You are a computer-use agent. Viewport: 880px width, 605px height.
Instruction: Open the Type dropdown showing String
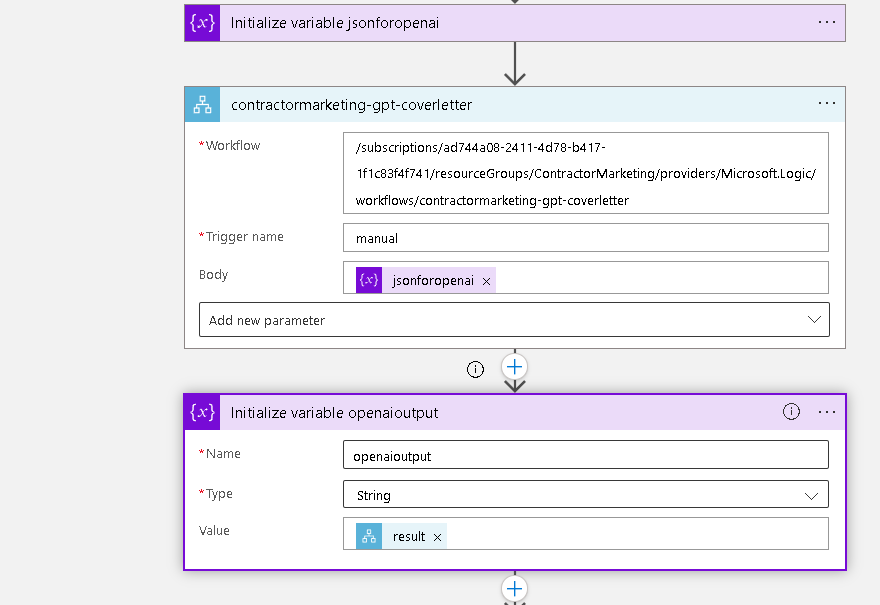coord(586,494)
